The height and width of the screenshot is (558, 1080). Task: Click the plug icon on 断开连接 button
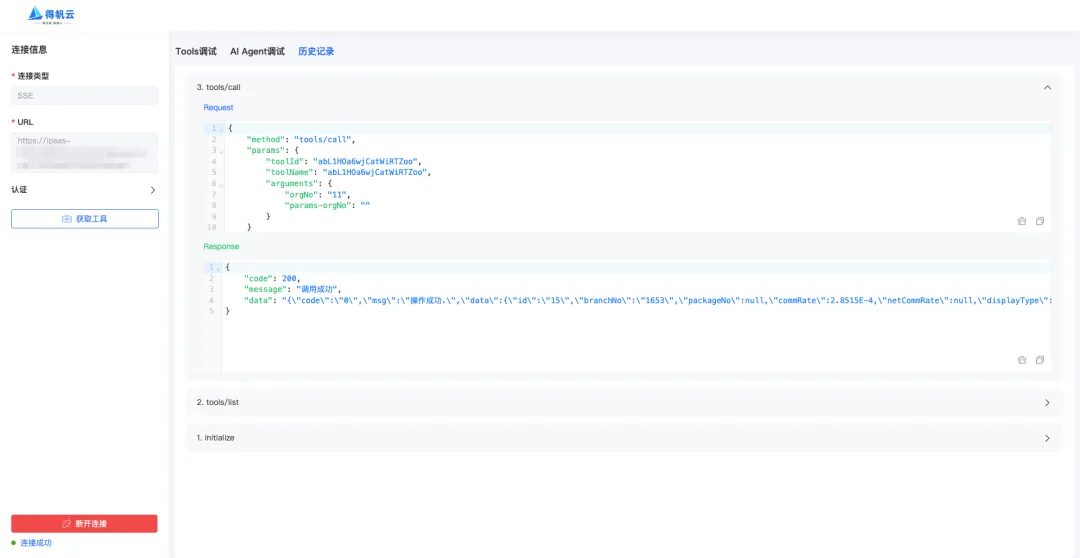coord(67,524)
